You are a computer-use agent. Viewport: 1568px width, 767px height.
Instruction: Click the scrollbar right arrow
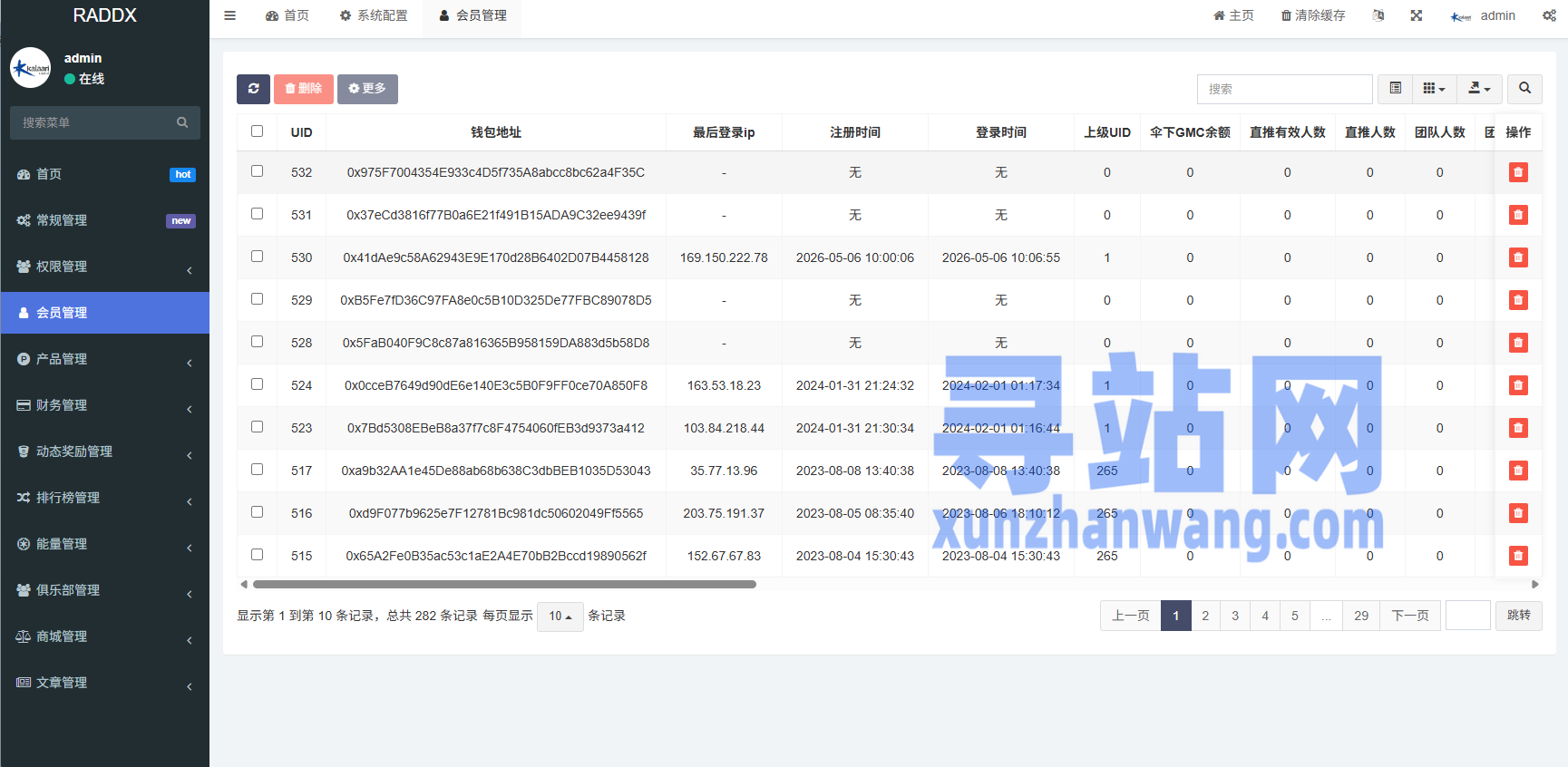coord(1535,585)
